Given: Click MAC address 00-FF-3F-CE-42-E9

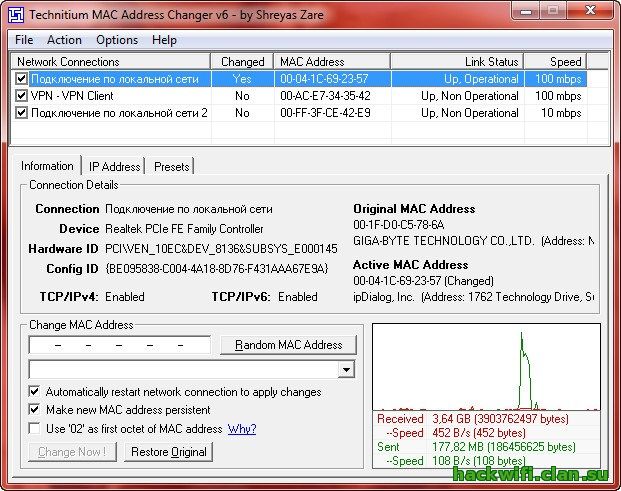Looking at the screenshot, I should (x=325, y=113).
